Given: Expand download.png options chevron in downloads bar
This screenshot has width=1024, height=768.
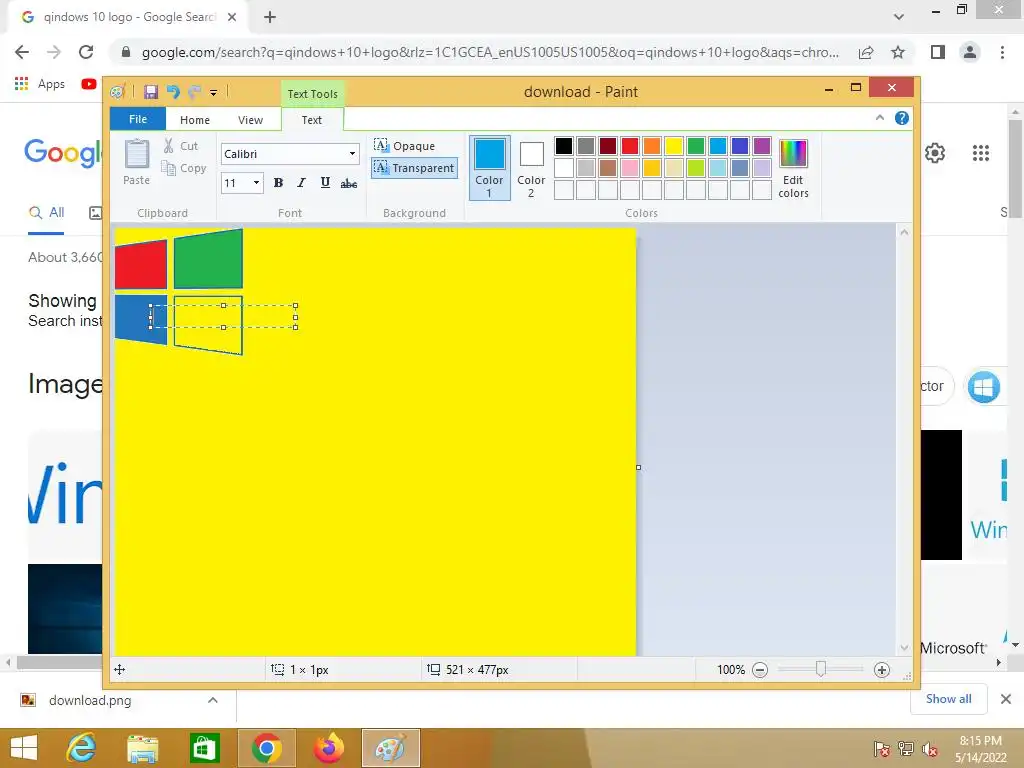Looking at the screenshot, I should click(212, 700).
